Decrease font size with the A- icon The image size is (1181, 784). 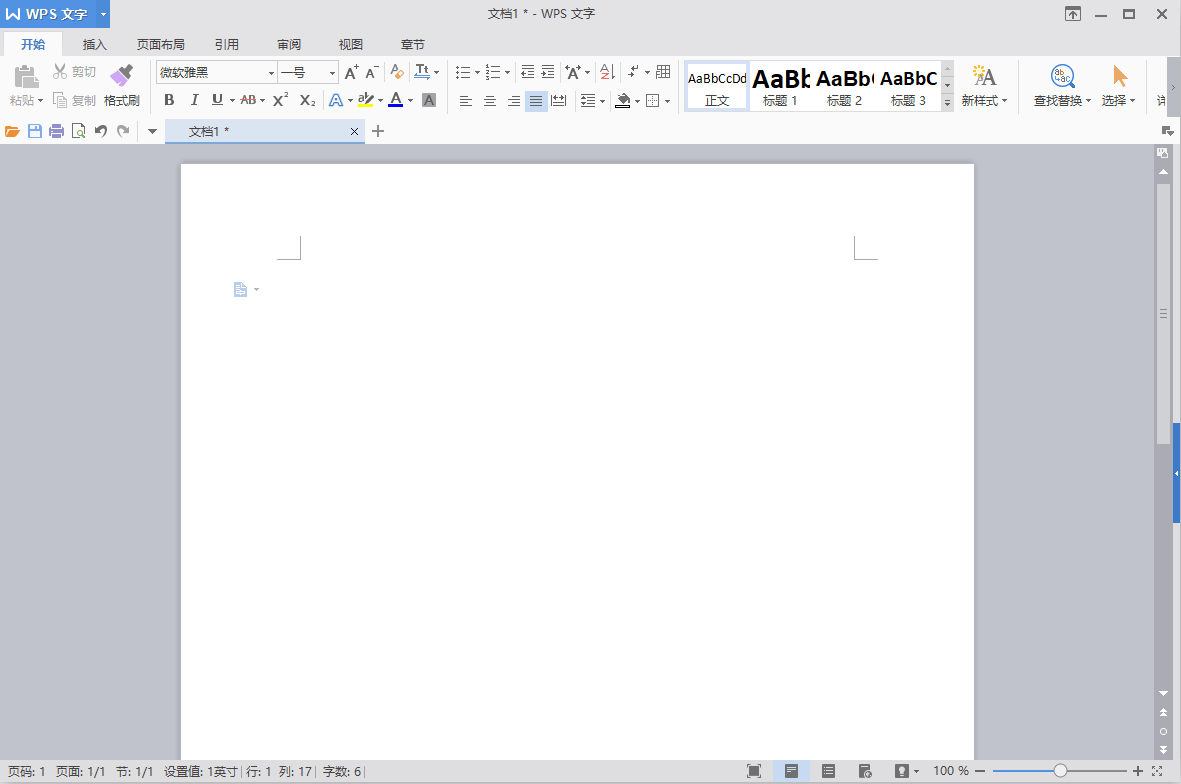pos(371,72)
